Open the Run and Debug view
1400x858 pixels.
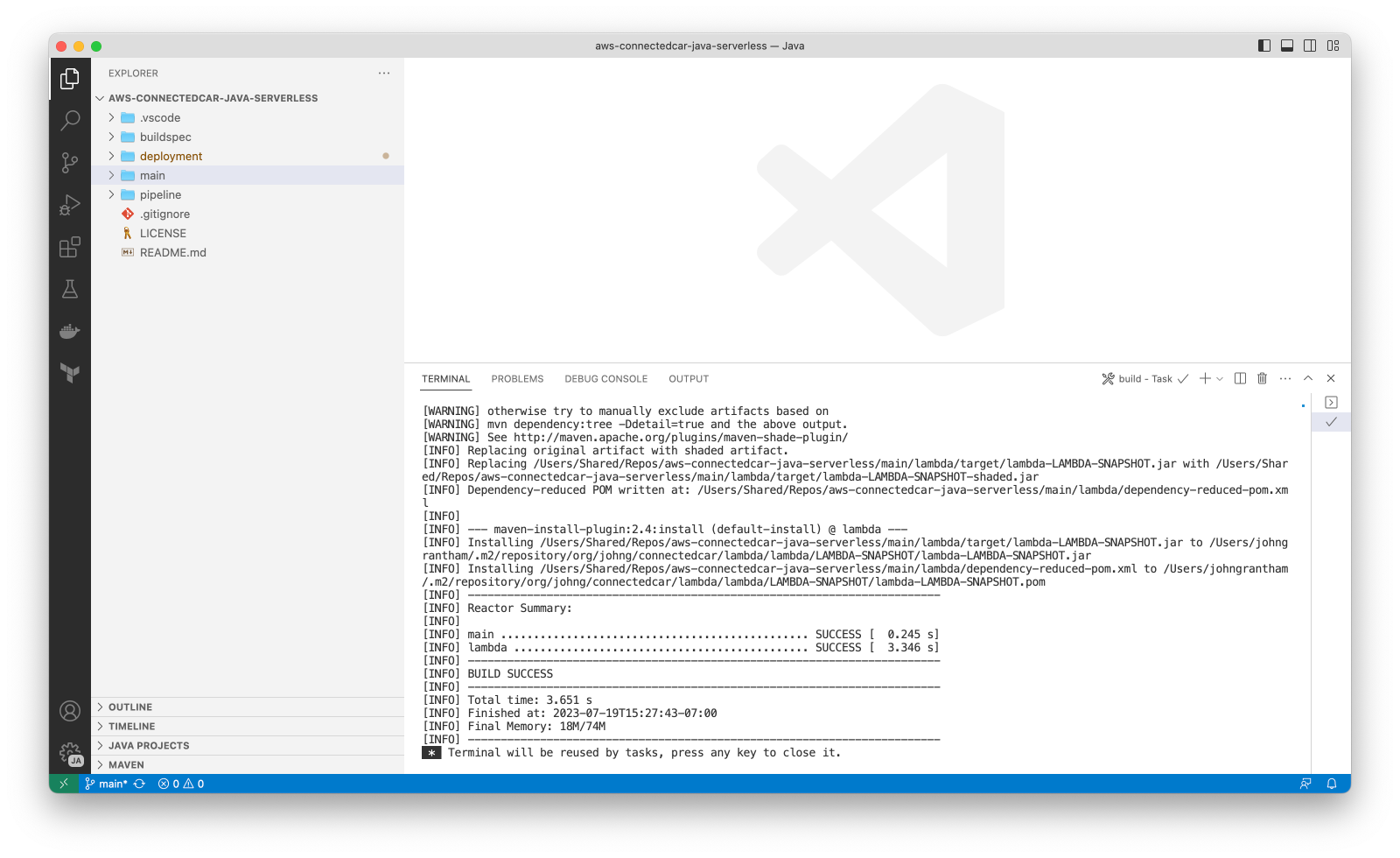(x=70, y=205)
